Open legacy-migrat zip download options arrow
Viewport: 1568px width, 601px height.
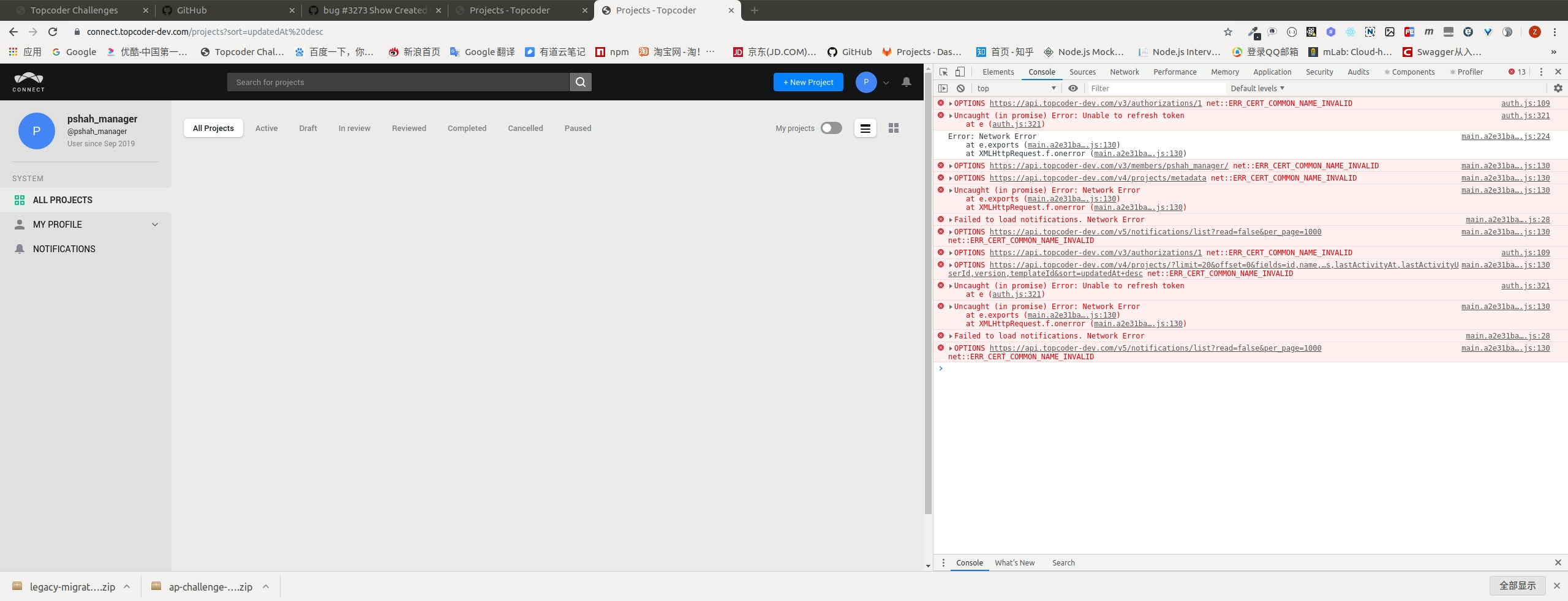pyautogui.click(x=127, y=586)
